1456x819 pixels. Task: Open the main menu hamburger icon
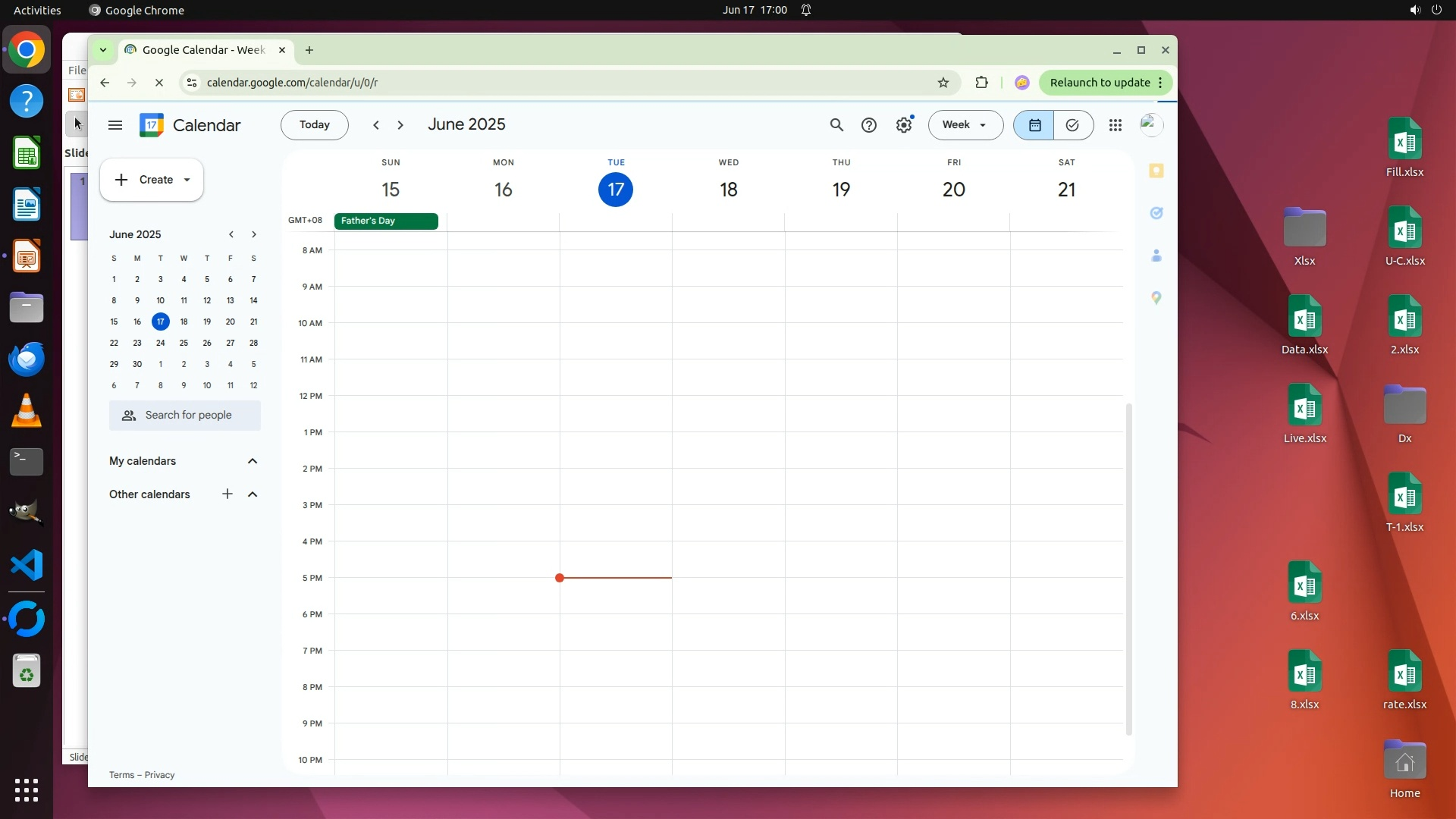click(115, 125)
